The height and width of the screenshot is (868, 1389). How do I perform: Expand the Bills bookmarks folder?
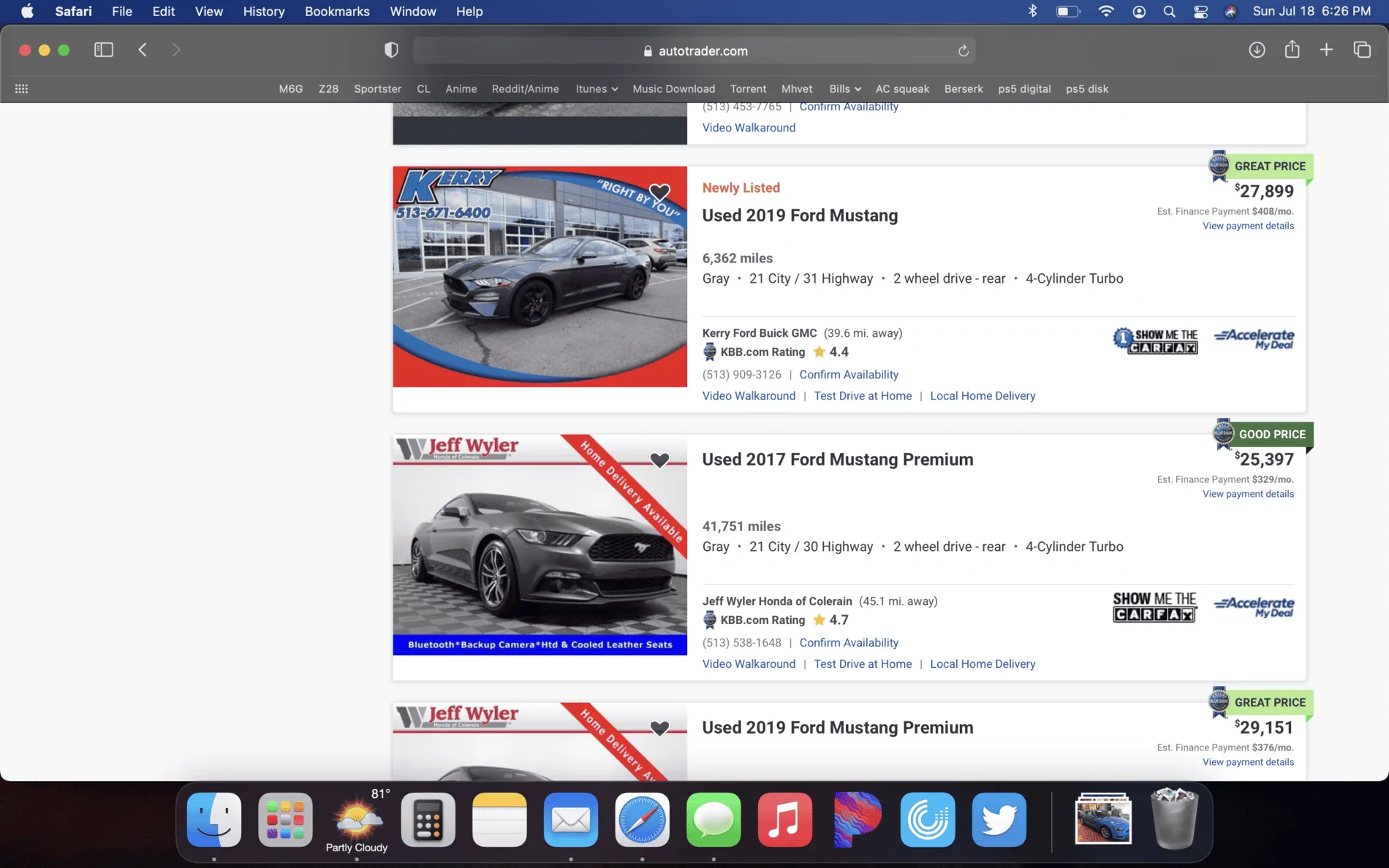[x=844, y=88]
